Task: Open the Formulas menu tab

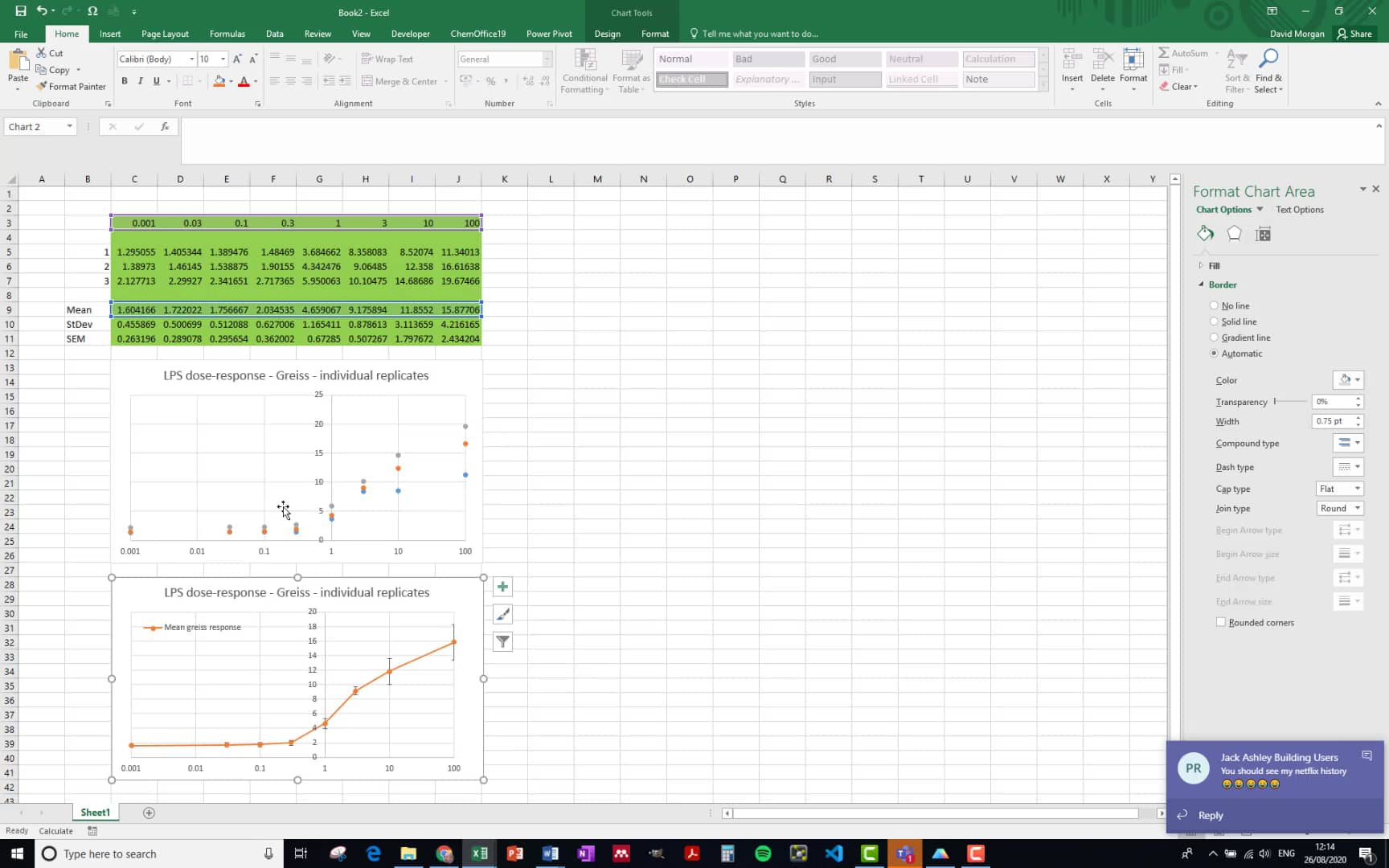Action: (227, 33)
